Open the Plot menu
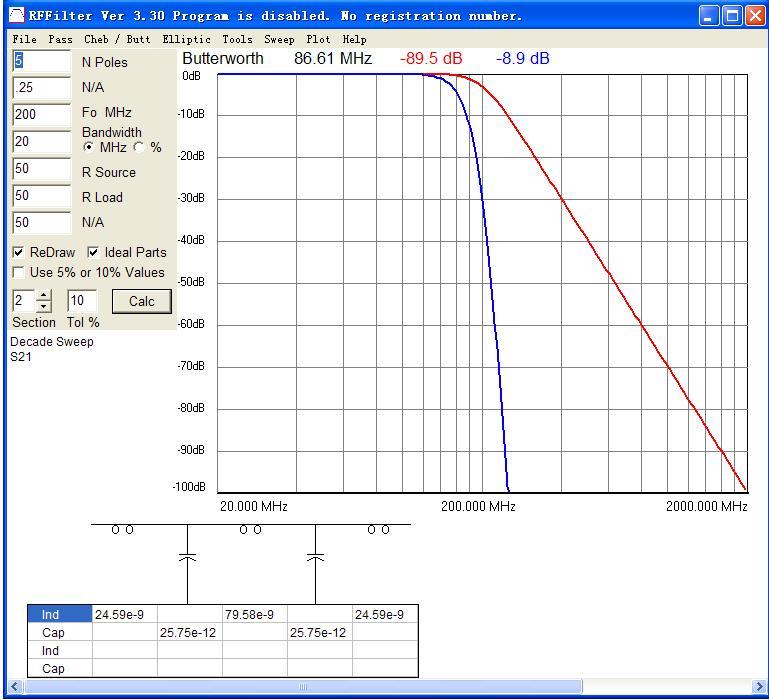The height and width of the screenshot is (700, 769). (x=318, y=39)
